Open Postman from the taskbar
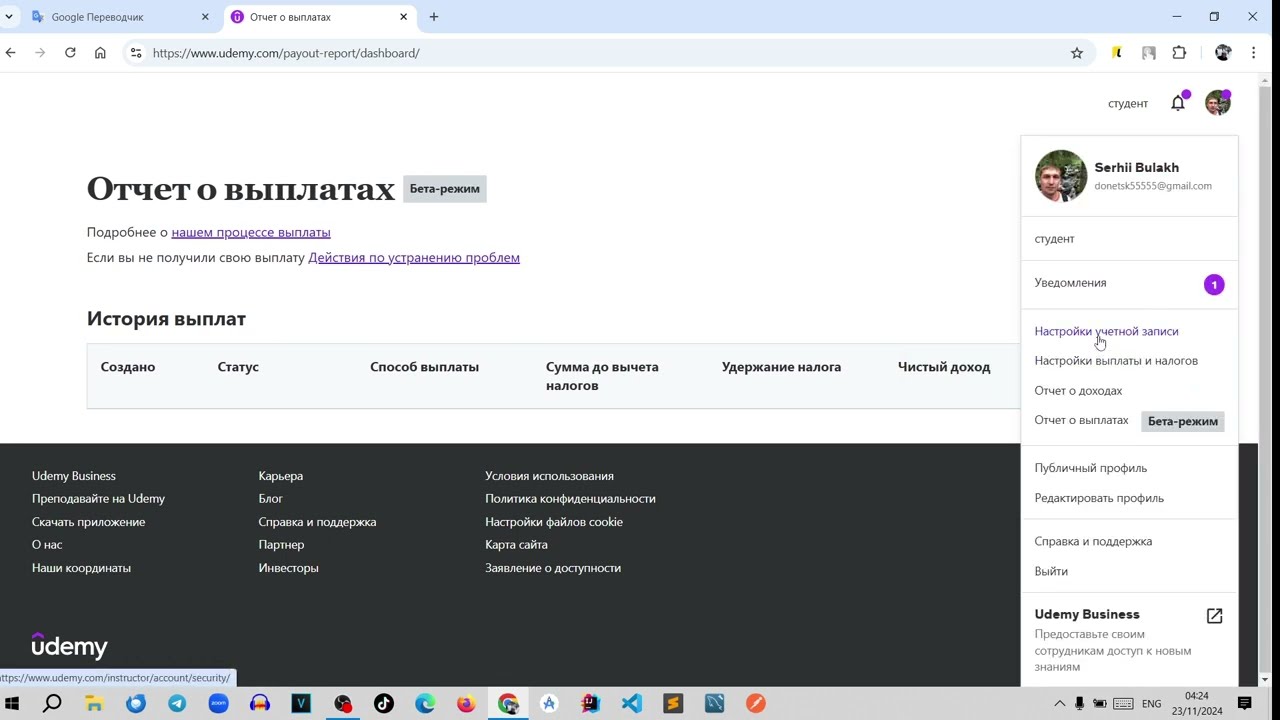 [x=756, y=703]
